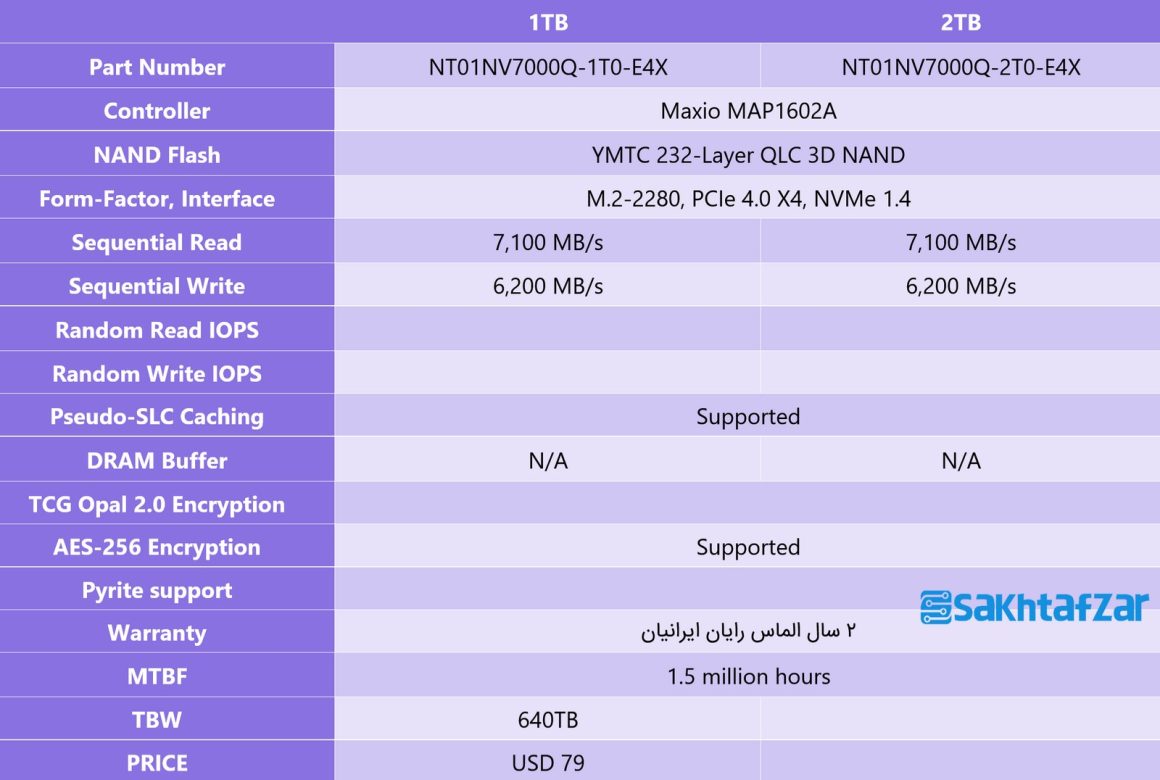Viewport: 1160px width, 780px height.
Task: Select N/A under the 1TB DRAM Buffer
Action: pyautogui.click(x=547, y=461)
